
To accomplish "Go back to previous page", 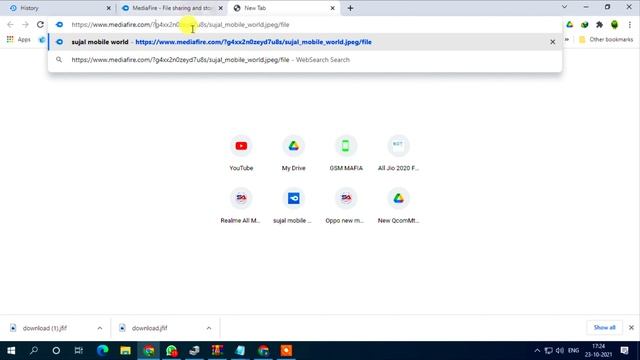I will pyautogui.click(x=11, y=24).
